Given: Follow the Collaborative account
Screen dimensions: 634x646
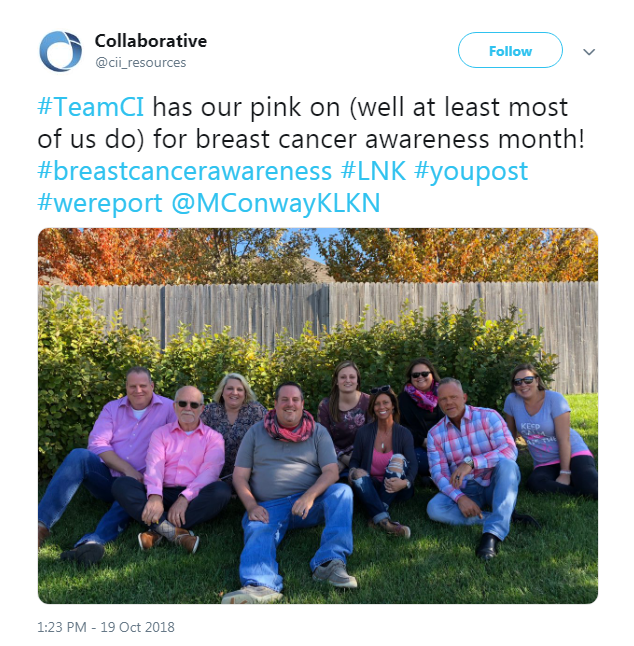Looking at the screenshot, I should pos(510,50).
